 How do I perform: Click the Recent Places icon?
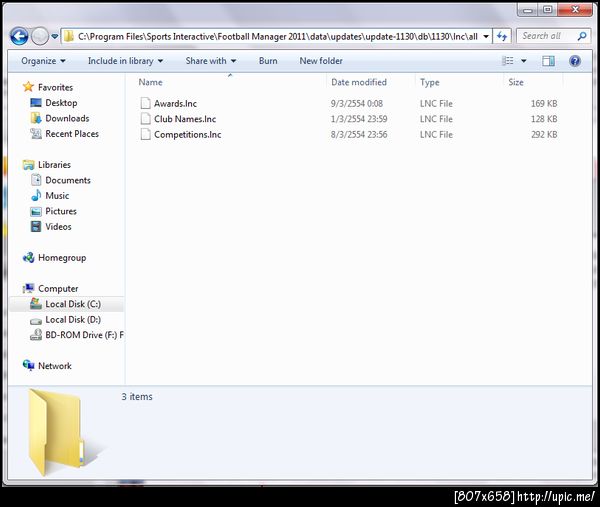tap(36, 134)
